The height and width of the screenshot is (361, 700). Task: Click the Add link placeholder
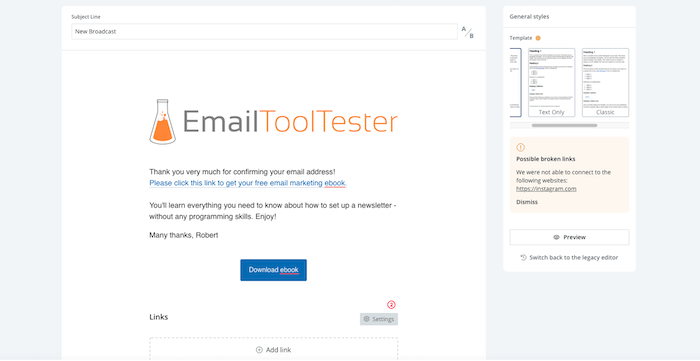tap(273, 350)
